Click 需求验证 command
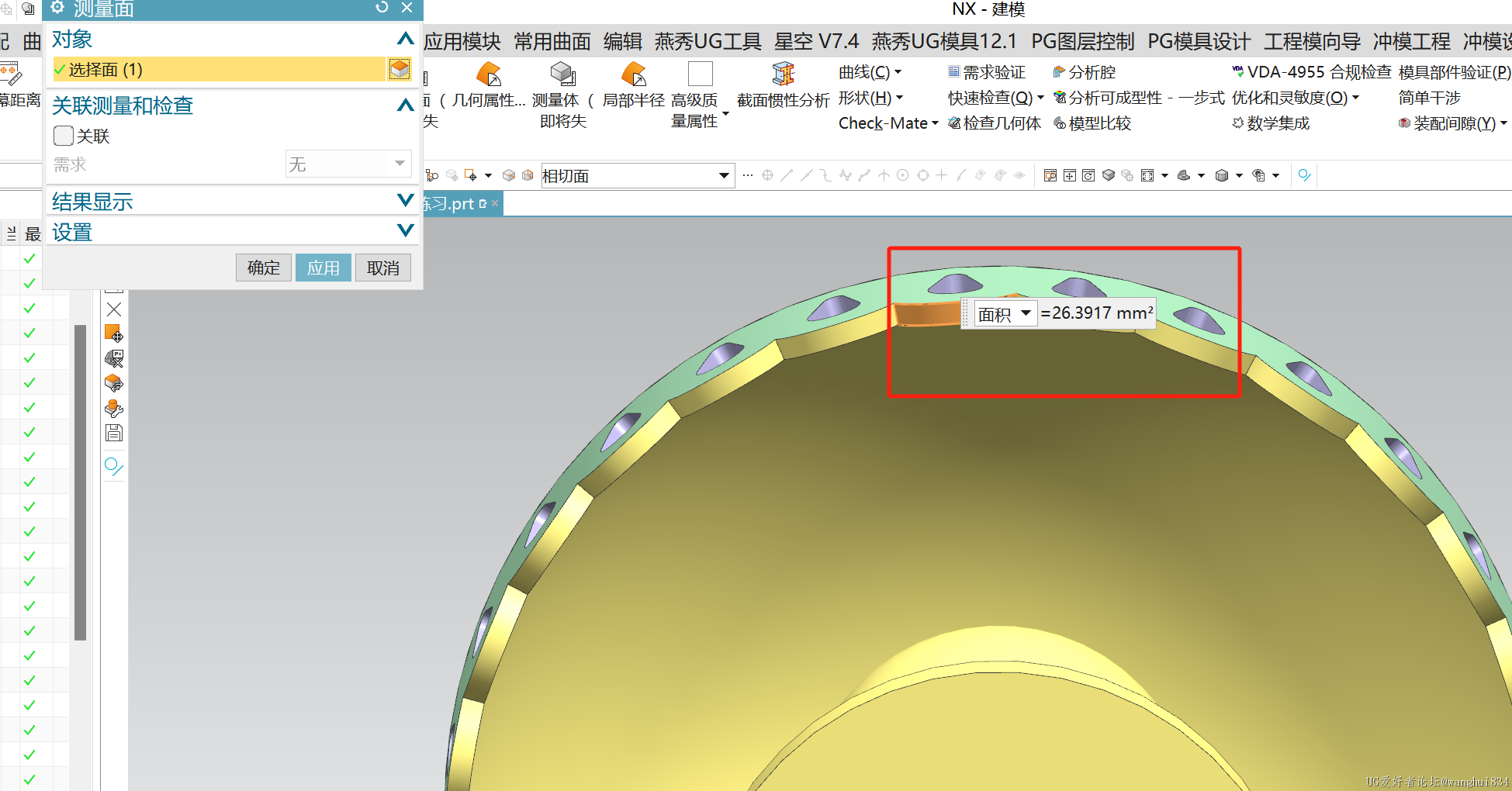 [x=987, y=72]
